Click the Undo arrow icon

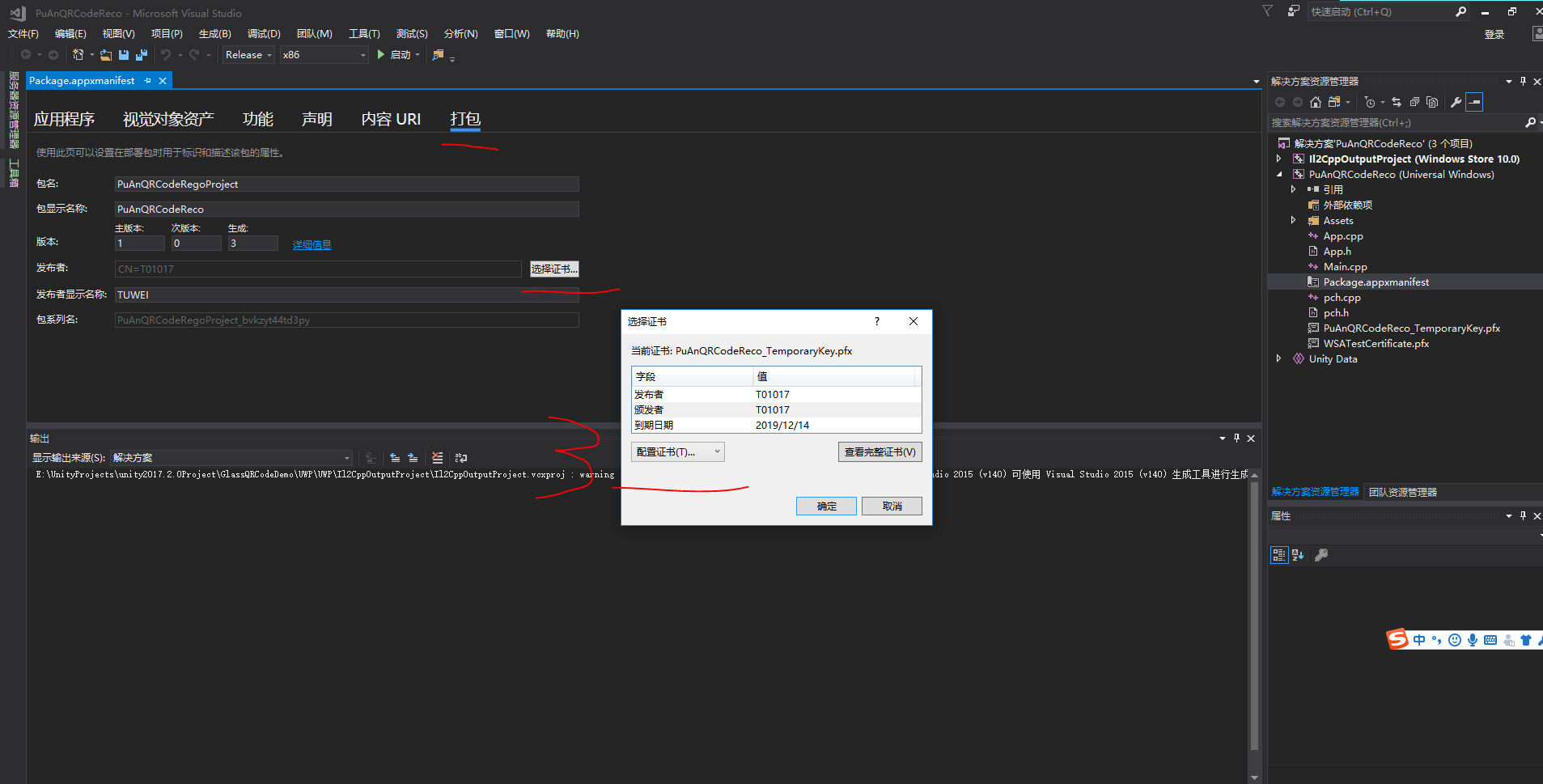tap(166, 55)
